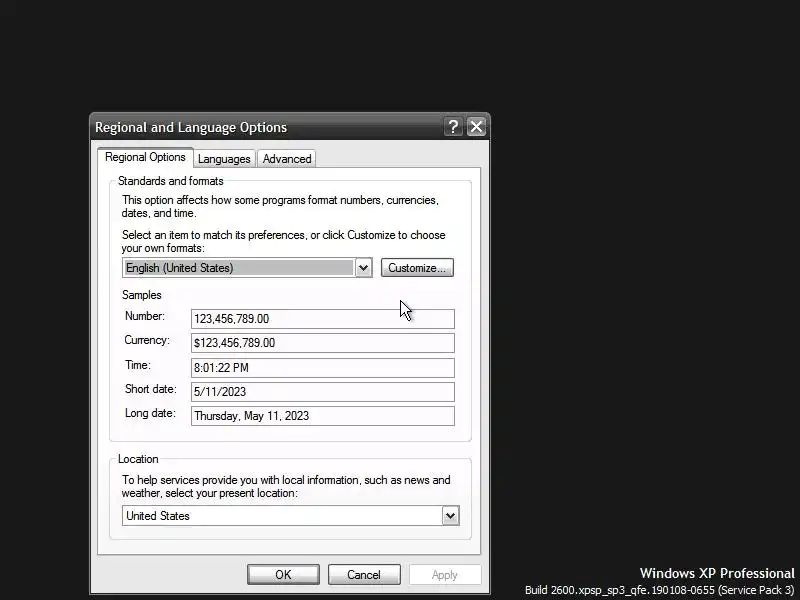Click the greyed-out Apply button
Image resolution: width=800 pixels, height=600 pixels.
[x=445, y=575]
